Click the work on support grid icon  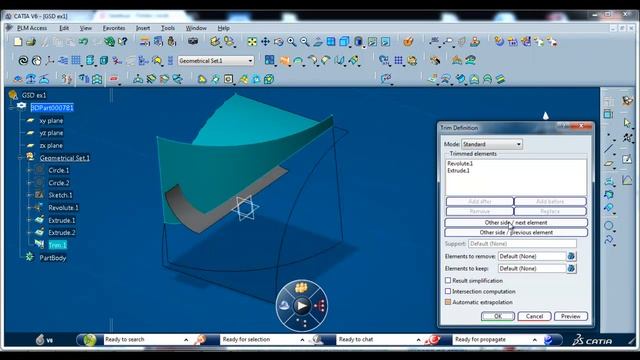coord(76,61)
